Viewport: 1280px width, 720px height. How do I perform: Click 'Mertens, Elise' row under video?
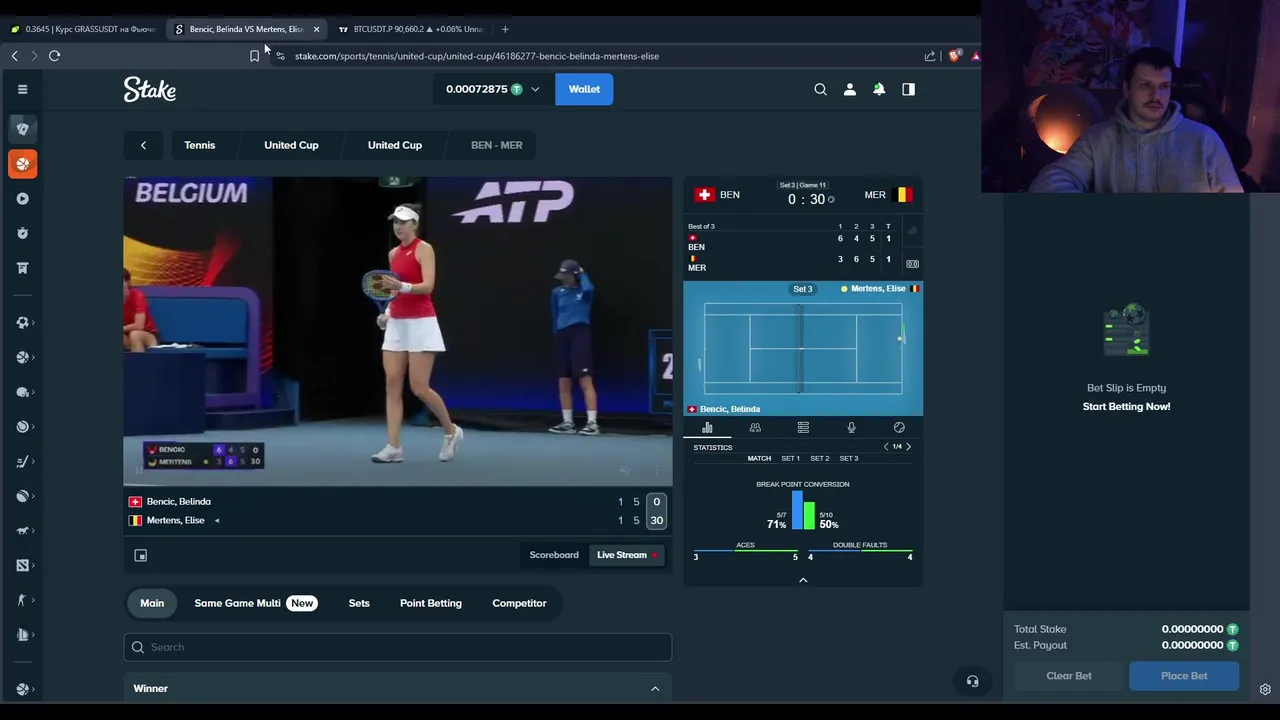click(398, 520)
